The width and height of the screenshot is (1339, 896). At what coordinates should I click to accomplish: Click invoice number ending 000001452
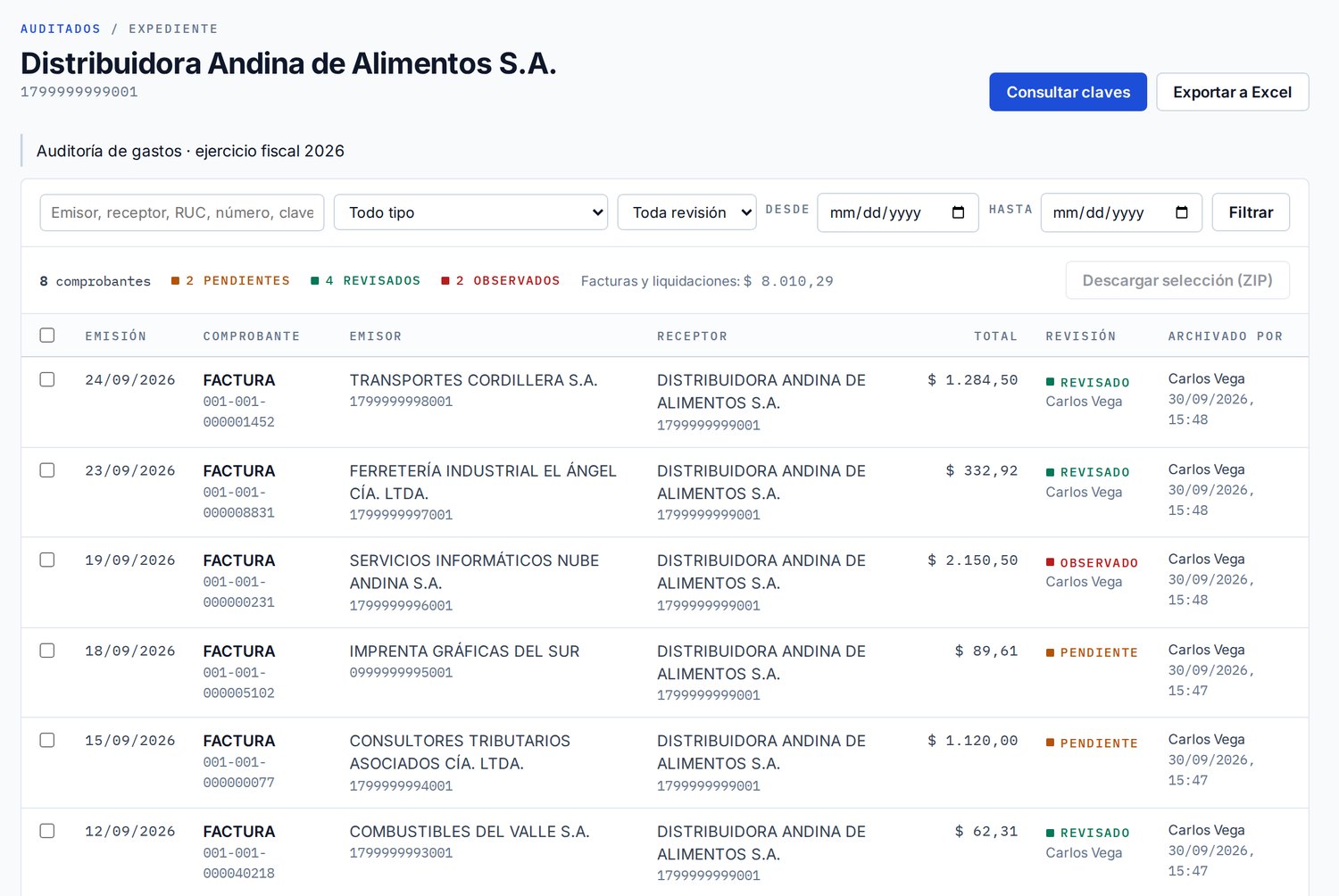(x=238, y=411)
